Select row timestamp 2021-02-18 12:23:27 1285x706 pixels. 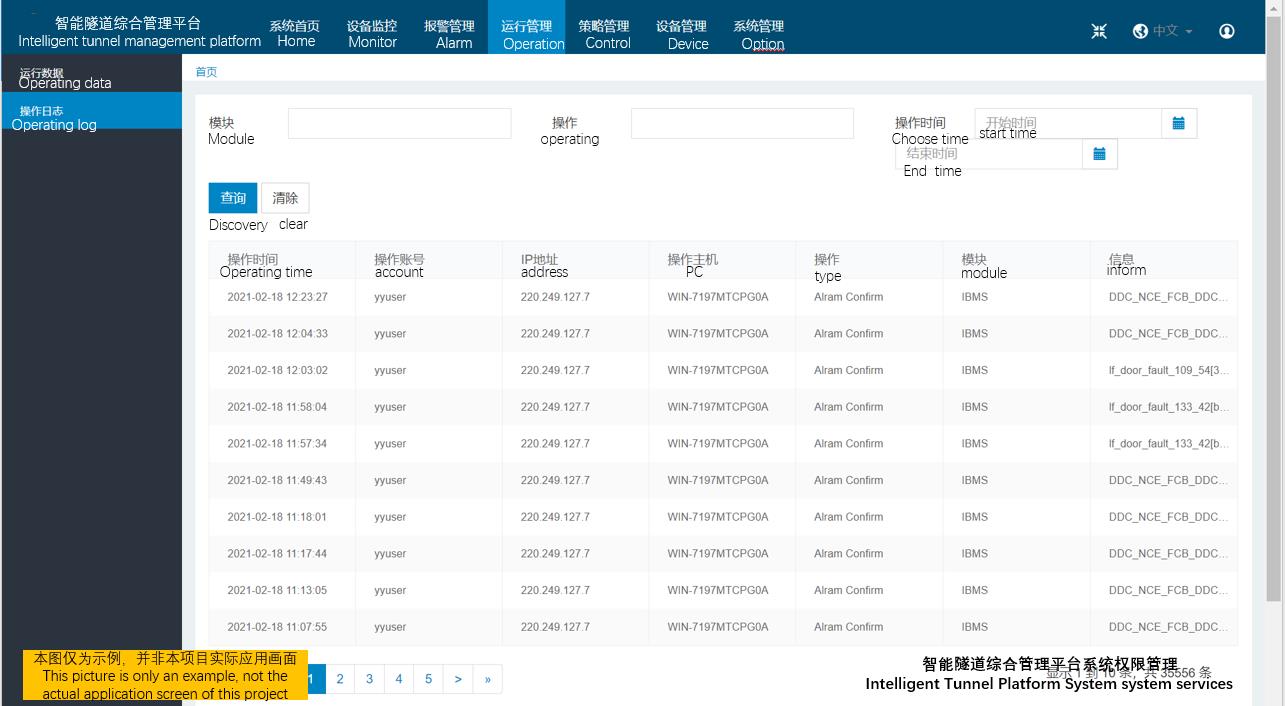pos(277,297)
